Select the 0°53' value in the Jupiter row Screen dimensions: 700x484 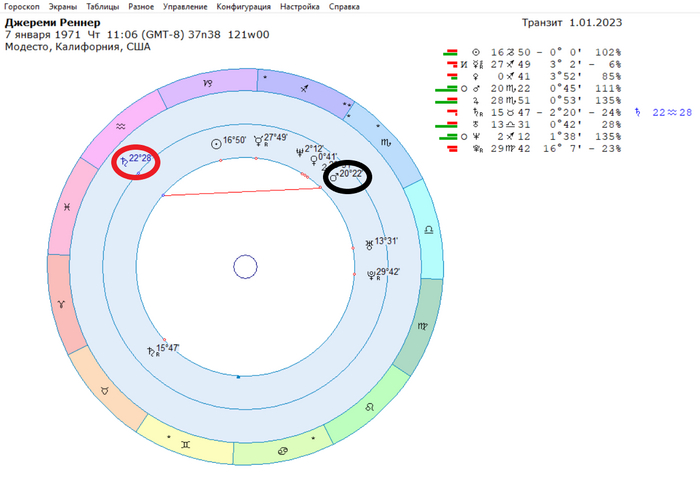[566, 100]
